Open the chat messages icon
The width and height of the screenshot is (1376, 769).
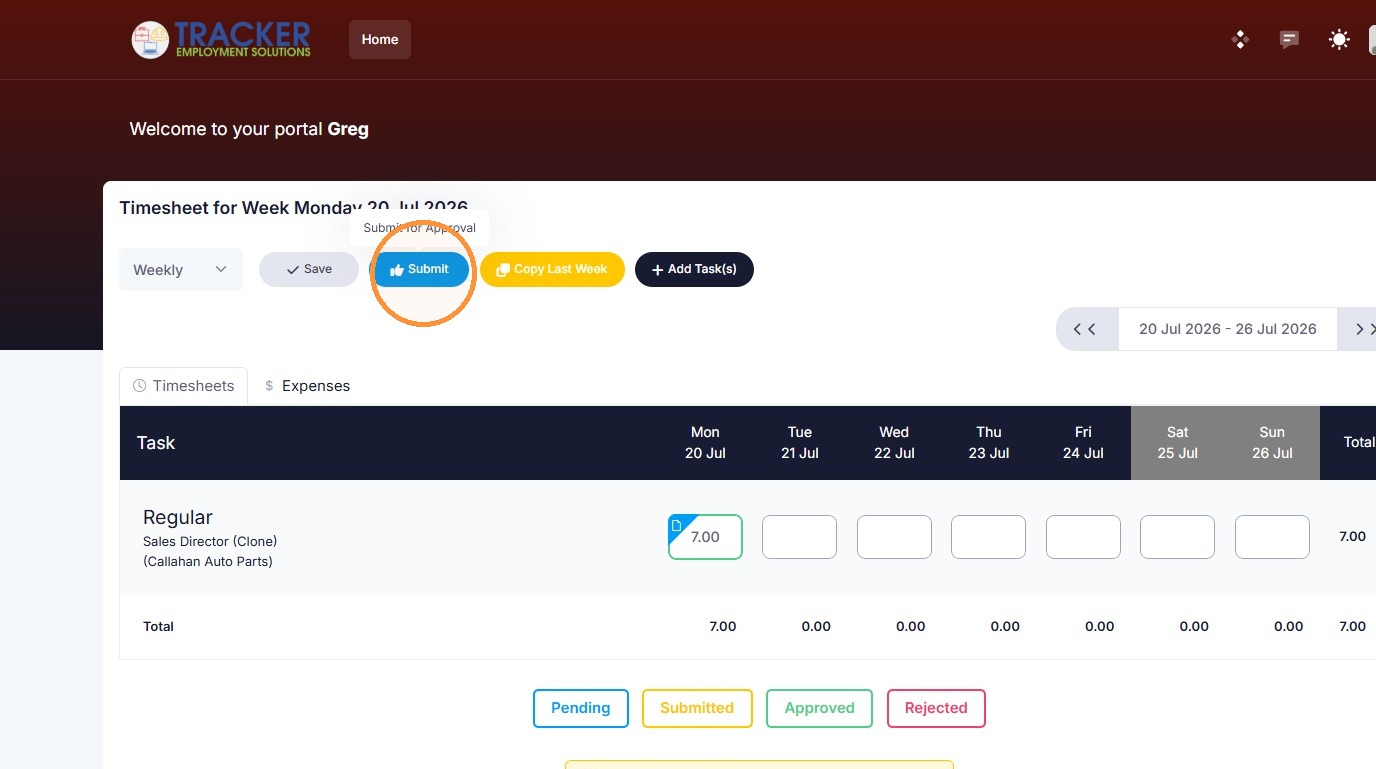coord(1290,40)
